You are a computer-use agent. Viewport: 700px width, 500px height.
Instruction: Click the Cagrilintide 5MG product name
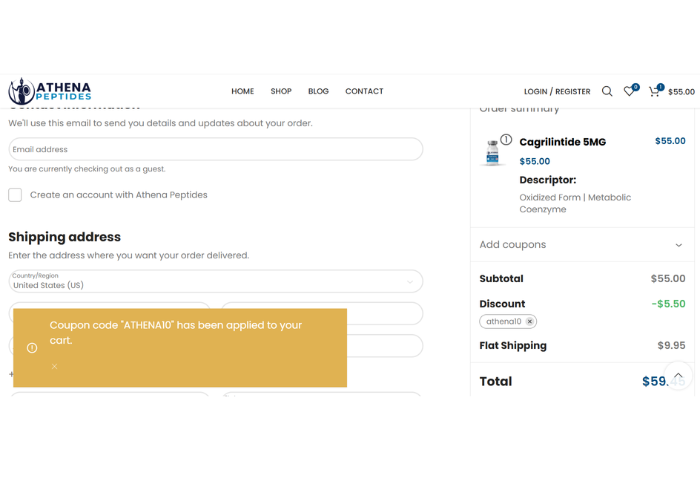[x=562, y=142]
